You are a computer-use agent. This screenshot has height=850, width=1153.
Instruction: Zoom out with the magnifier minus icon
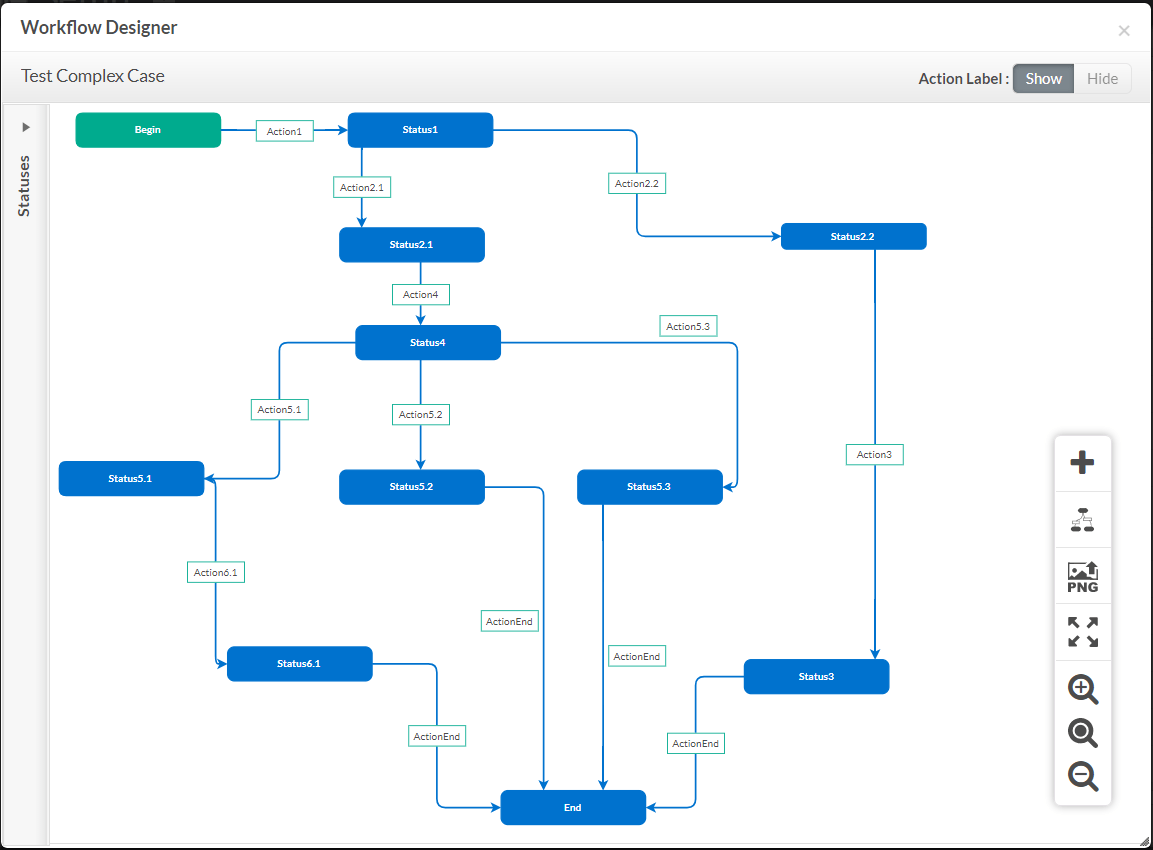click(1083, 776)
